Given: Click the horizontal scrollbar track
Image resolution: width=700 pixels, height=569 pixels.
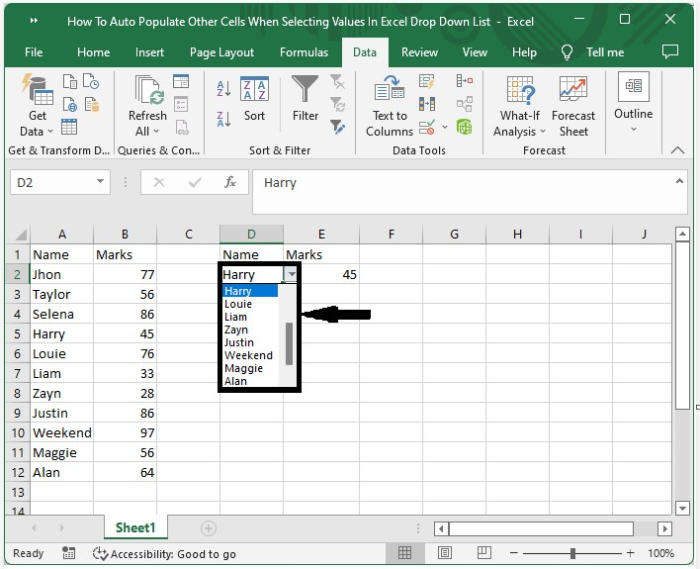Looking at the screenshot, I should click(645, 528).
